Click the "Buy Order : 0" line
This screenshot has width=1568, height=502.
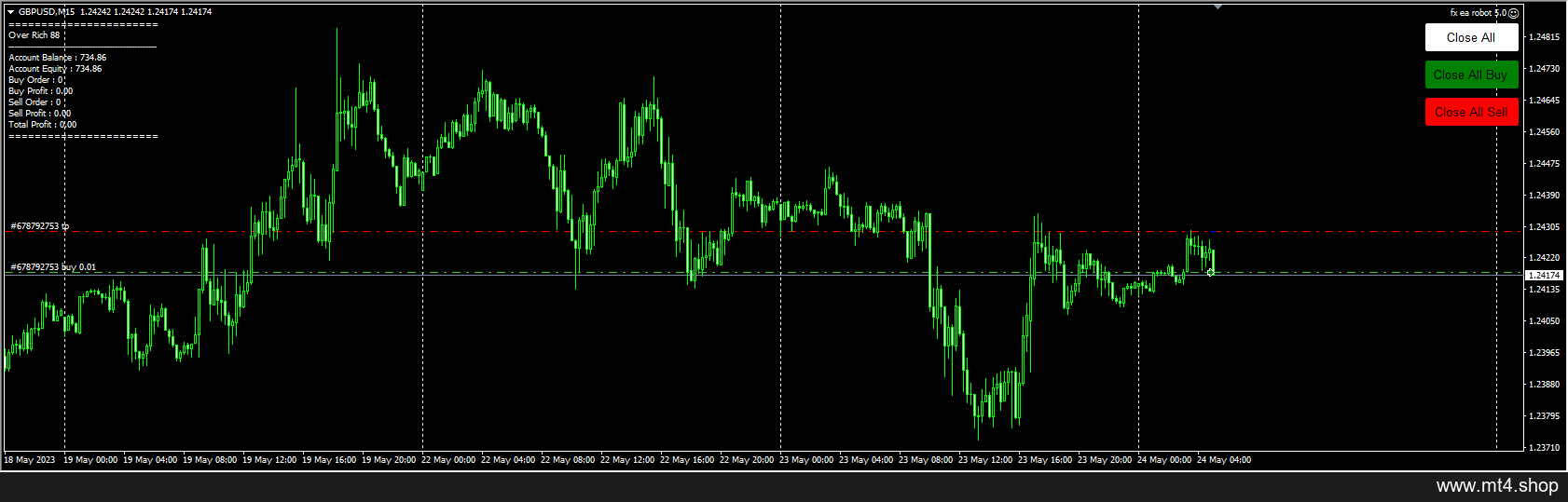click(x=36, y=80)
